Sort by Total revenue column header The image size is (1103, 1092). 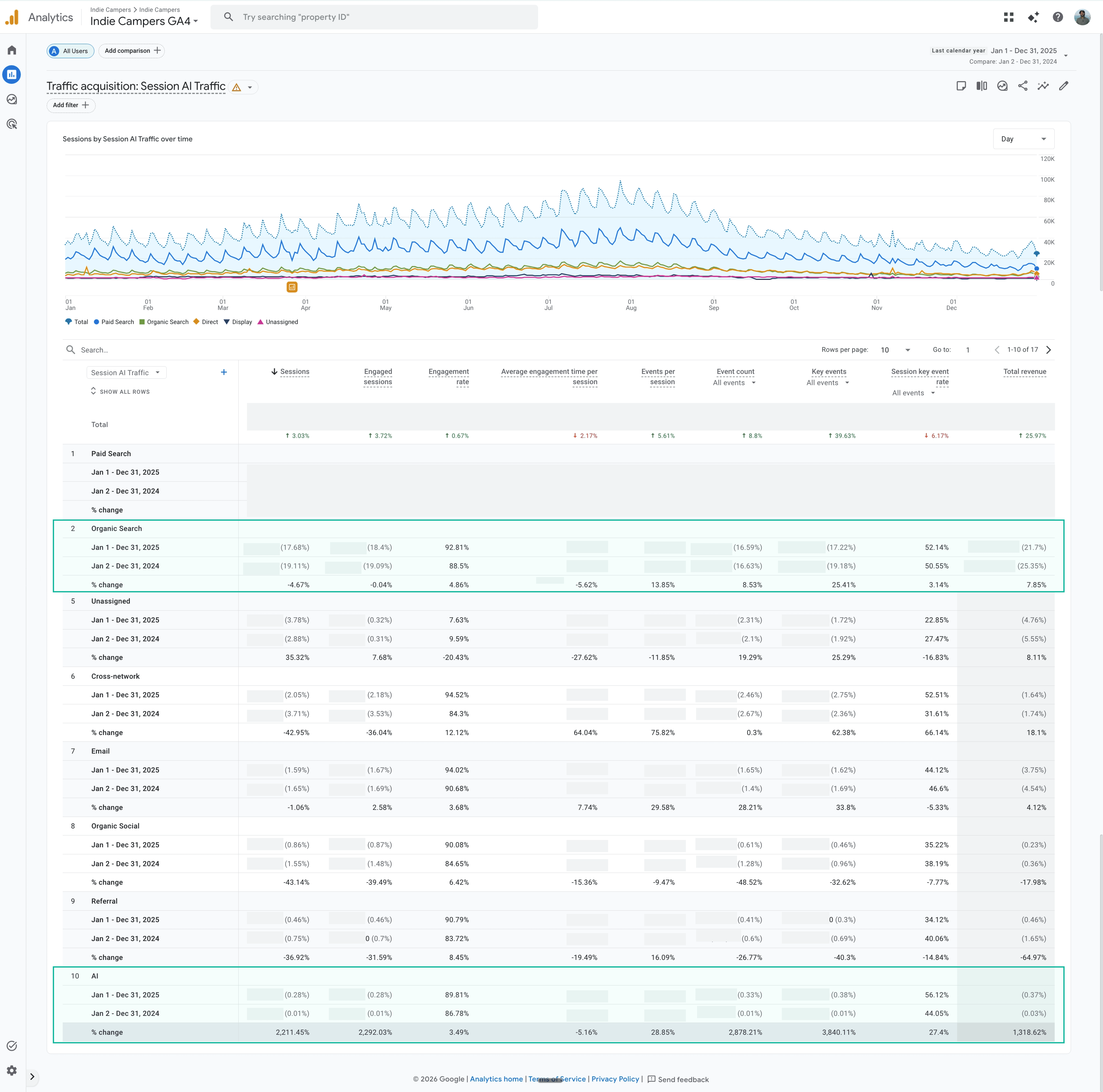[x=1025, y=372]
